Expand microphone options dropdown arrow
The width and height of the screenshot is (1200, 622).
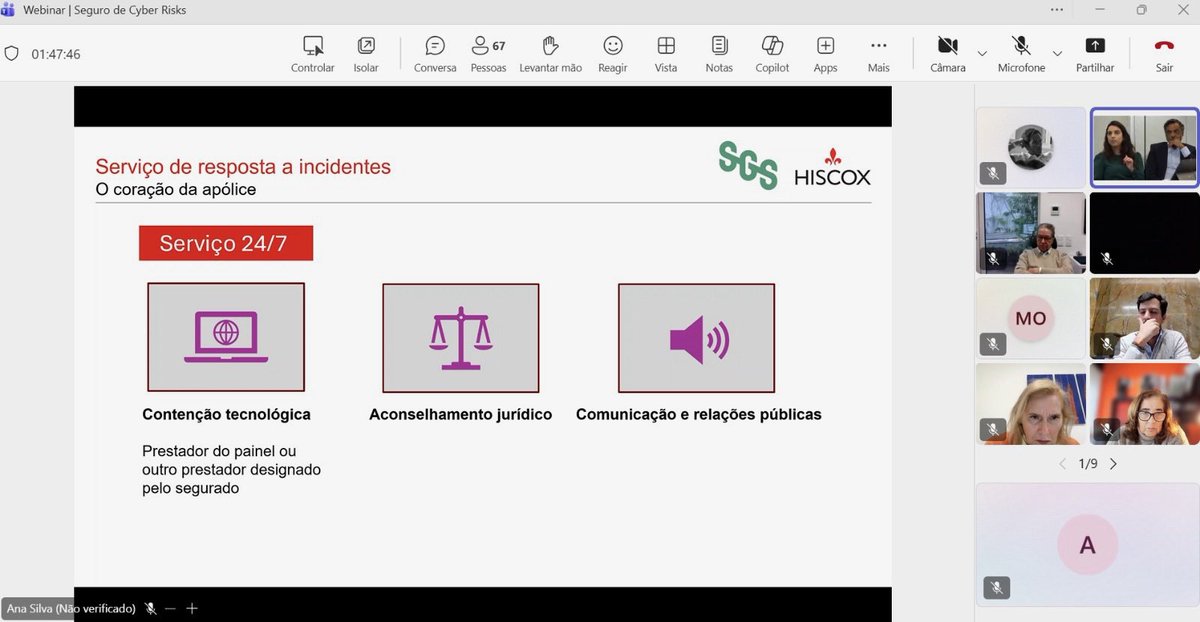coord(1057,53)
